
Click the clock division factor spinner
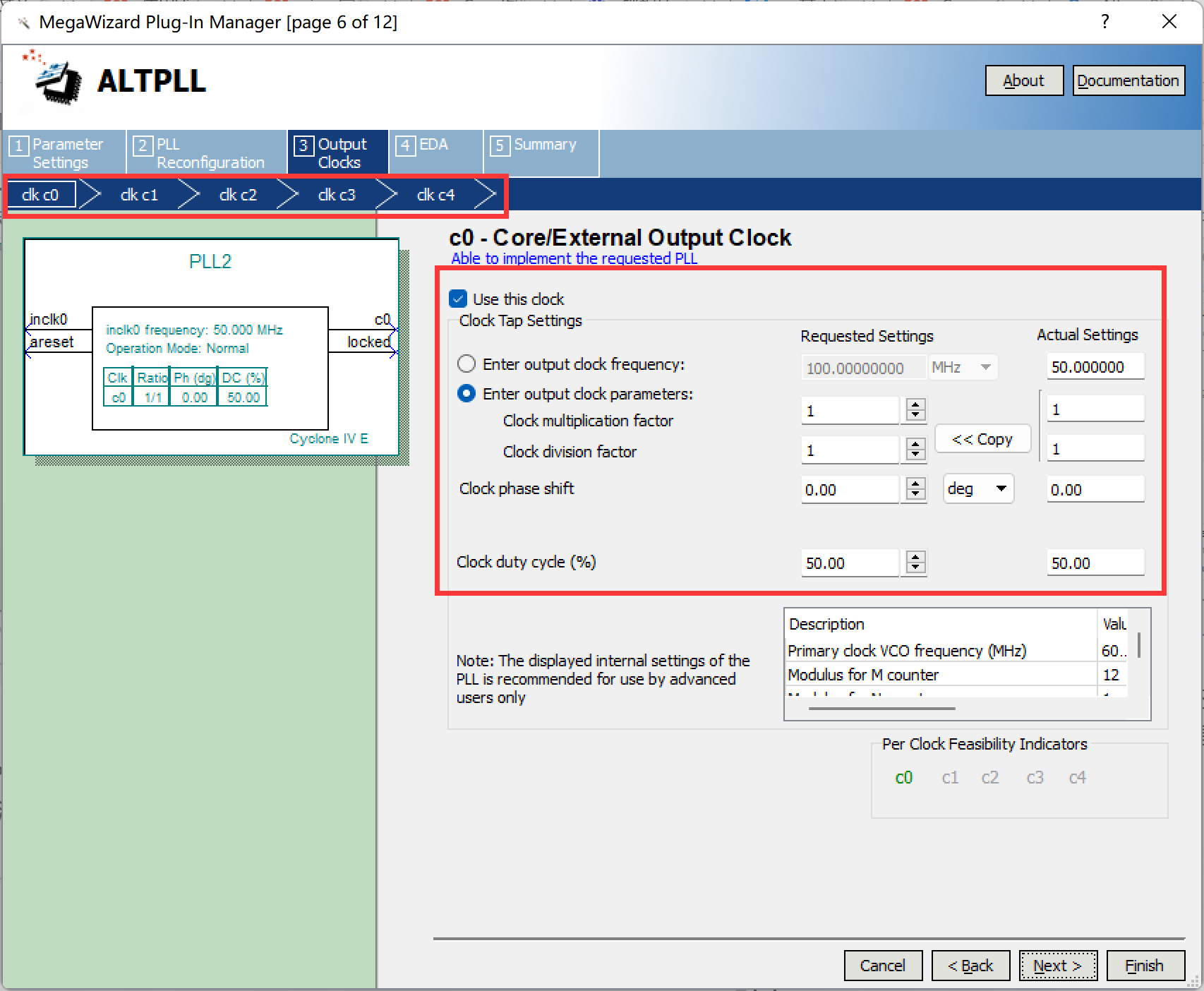[915, 449]
